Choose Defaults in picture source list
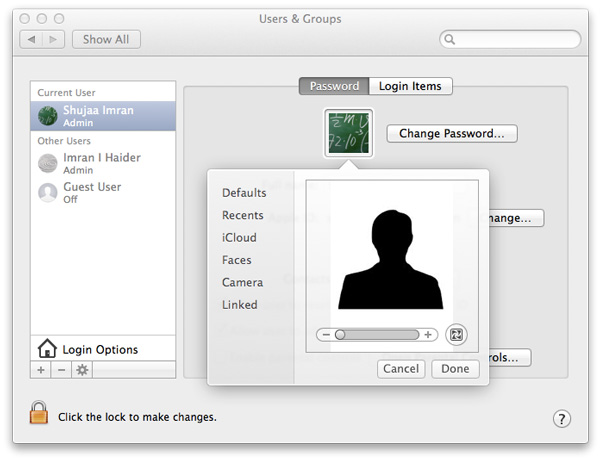Screen dimensions: 600x460 coord(244,193)
